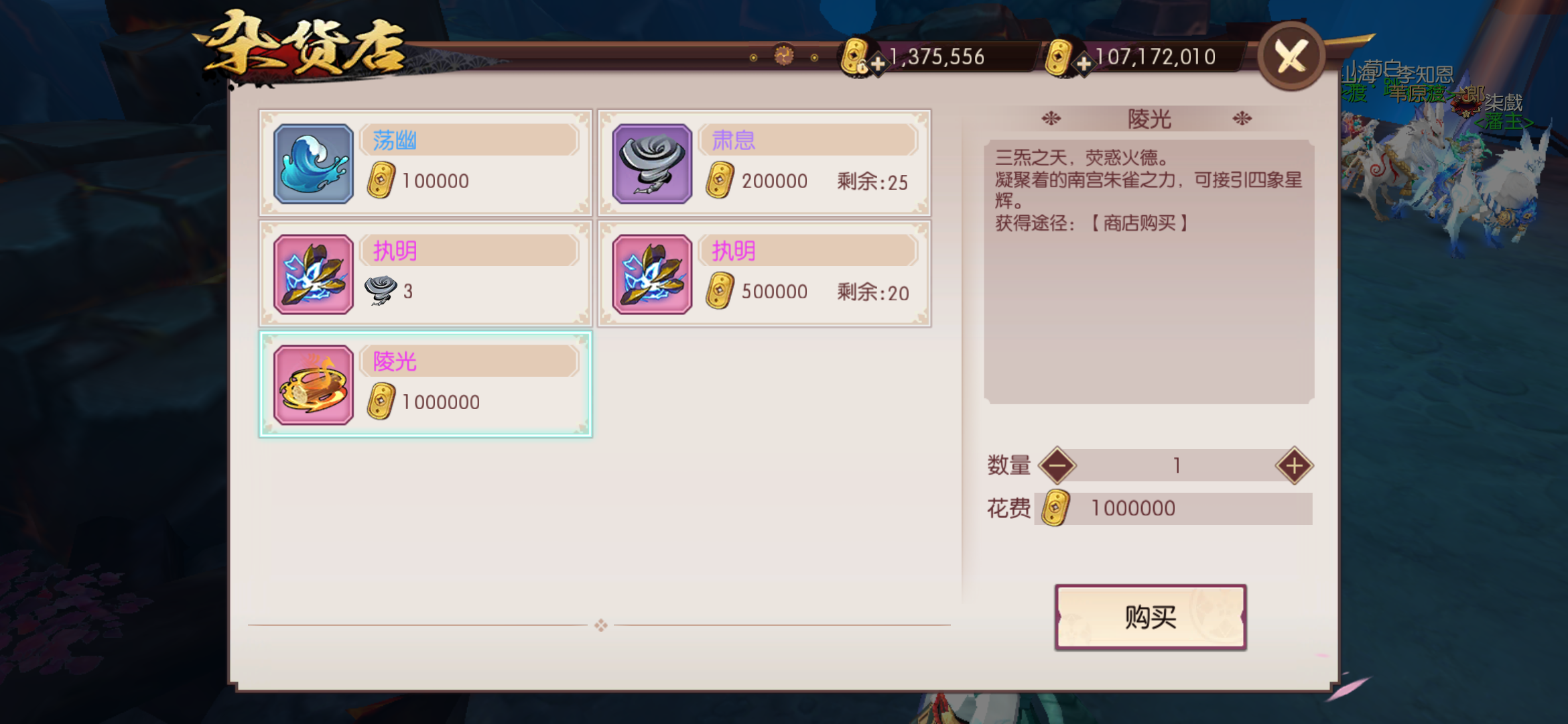The height and width of the screenshot is (724, 1568).
Task: Select the 肃息 listing with 剩余:25
Action: pos(764,163)
